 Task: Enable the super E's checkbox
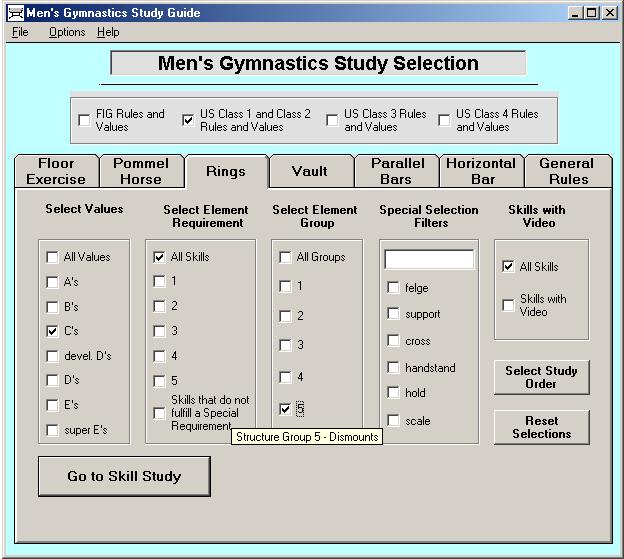click(52, 430)
